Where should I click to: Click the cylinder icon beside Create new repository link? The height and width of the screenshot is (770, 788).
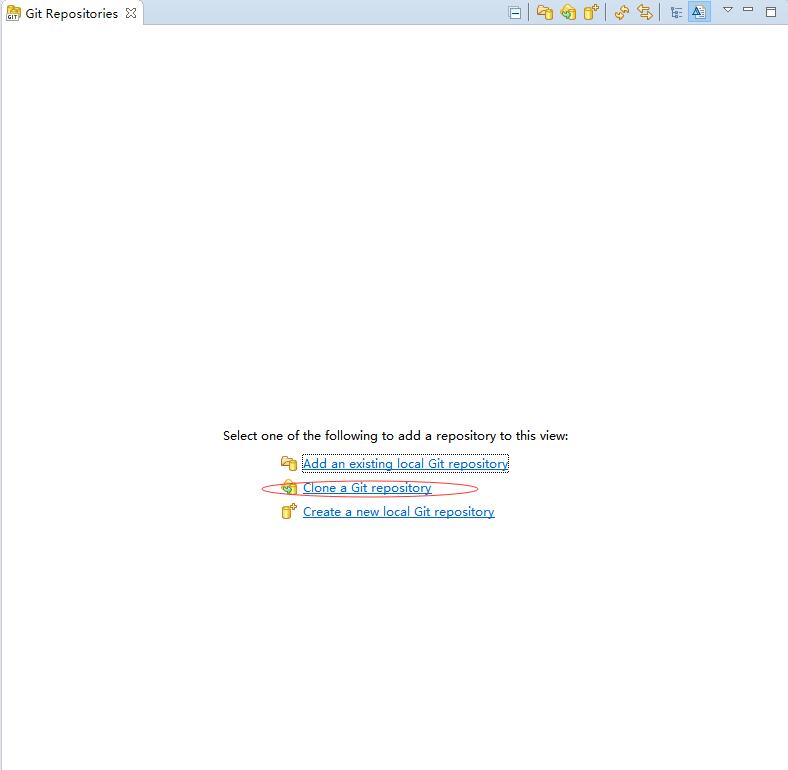(289, 511)
